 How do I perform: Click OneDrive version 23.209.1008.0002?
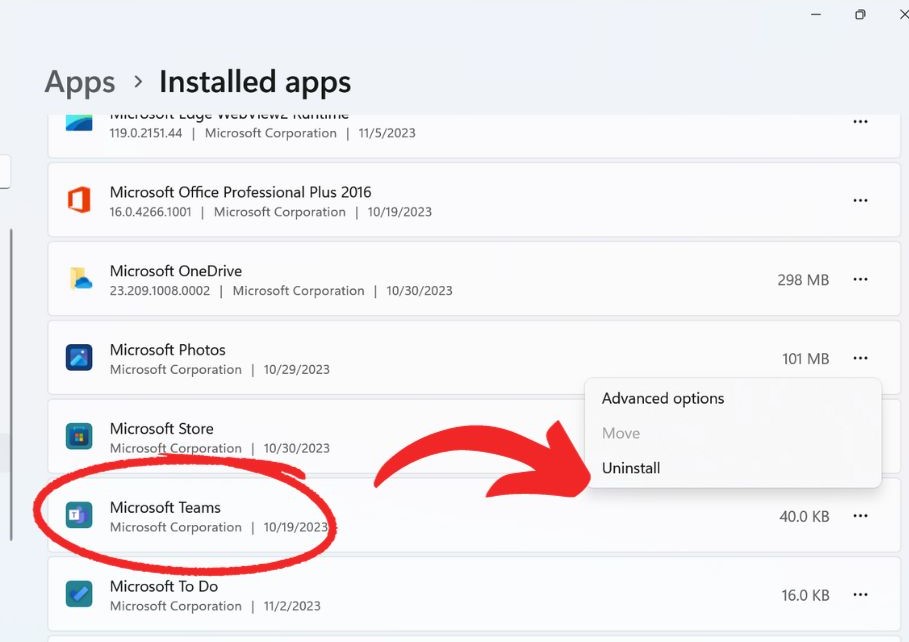160,291
